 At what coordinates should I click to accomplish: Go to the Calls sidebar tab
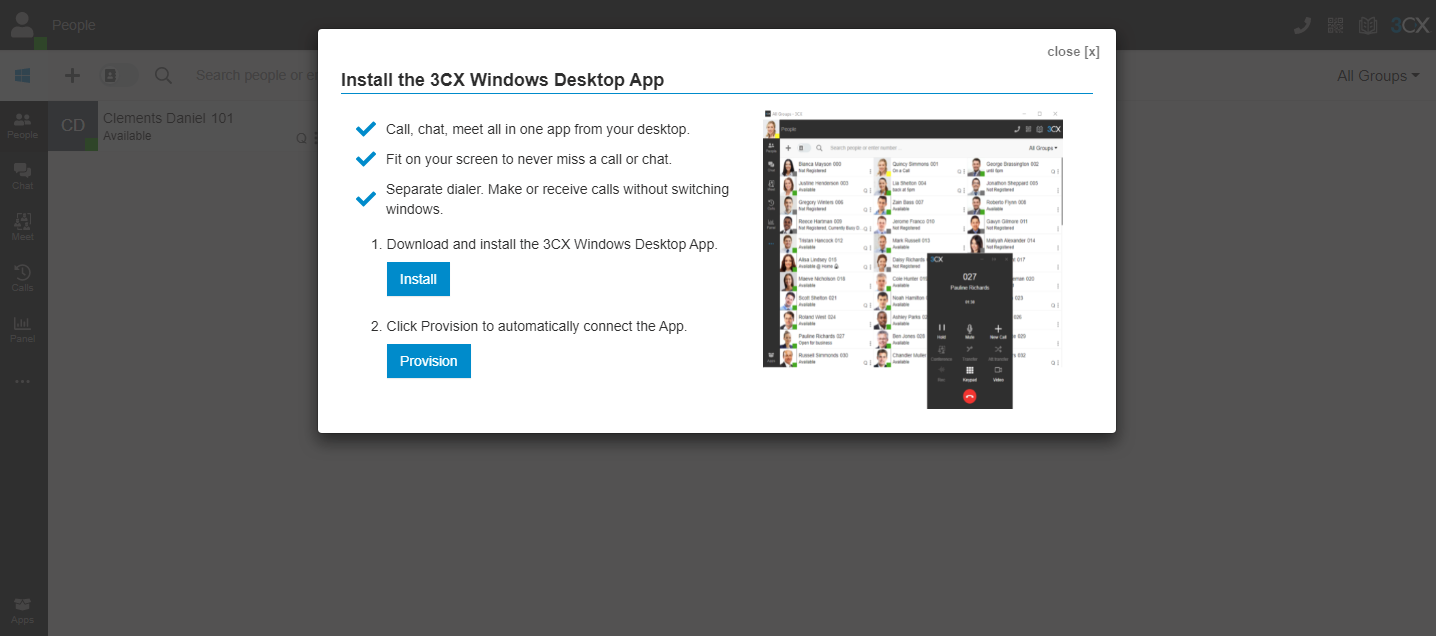point(22,278)
